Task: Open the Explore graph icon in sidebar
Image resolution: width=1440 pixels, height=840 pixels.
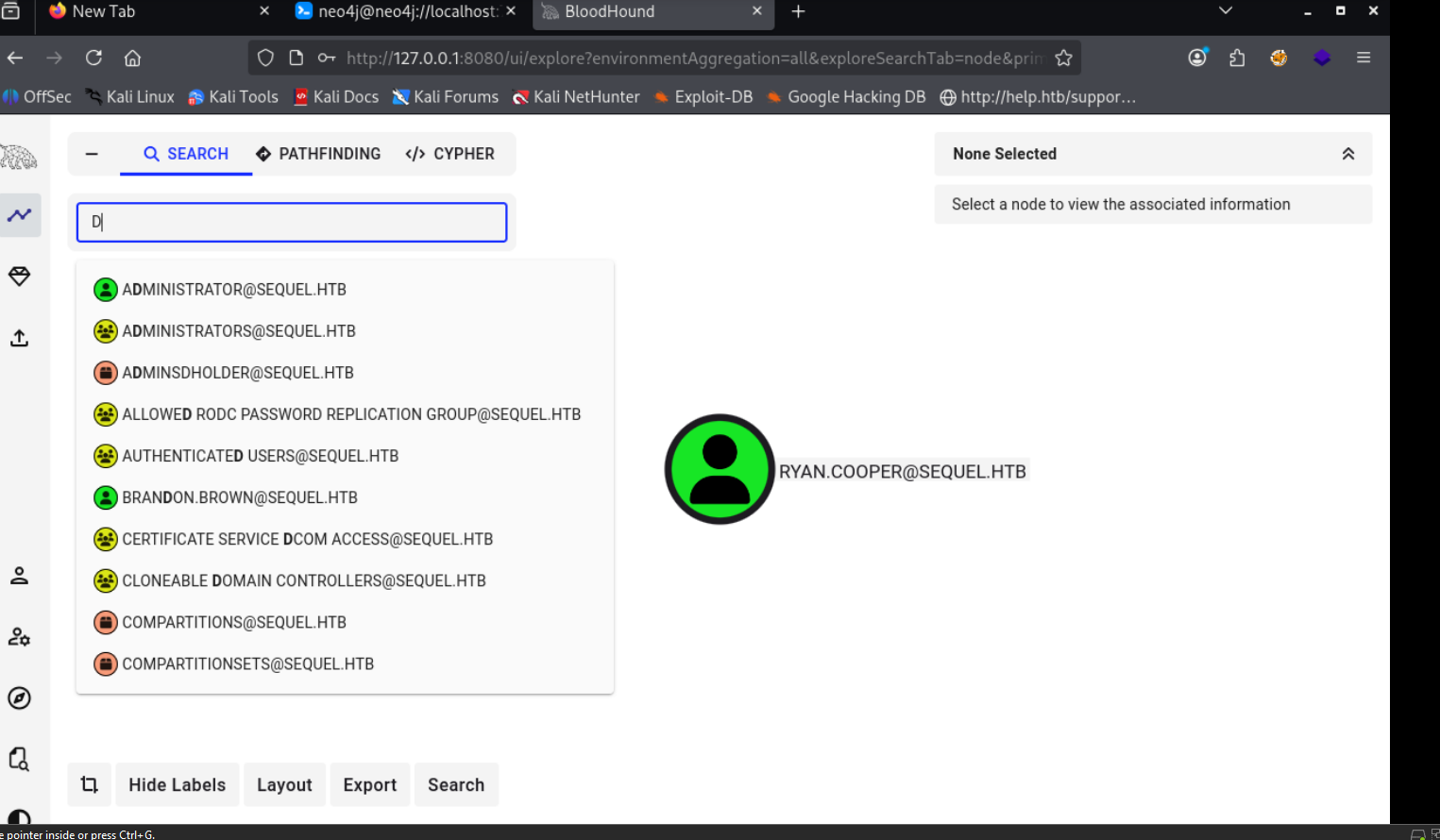Action: click(20, 215)
